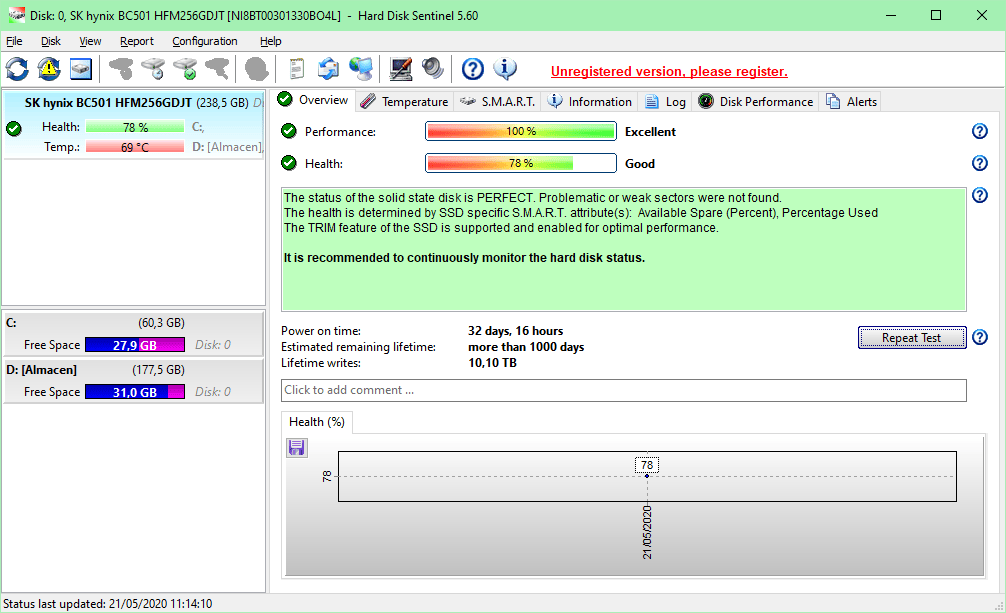The image size is (1006, 613).
Task: Click the Repeat Test button
Action: 912,338
